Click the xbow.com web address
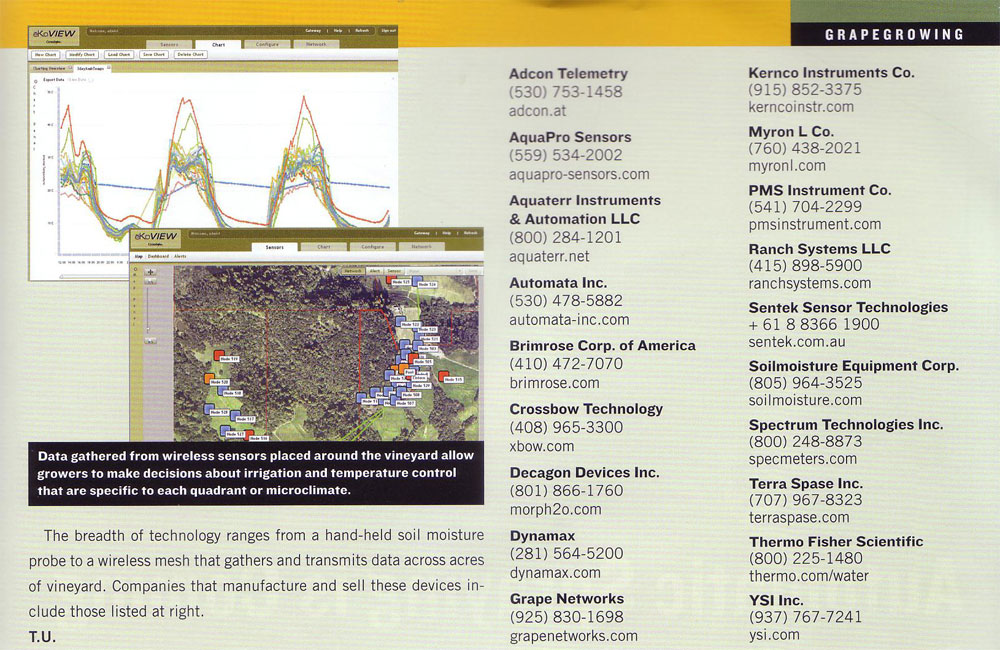The height and width of the screenshot is (650, 1000). point(542,447)
